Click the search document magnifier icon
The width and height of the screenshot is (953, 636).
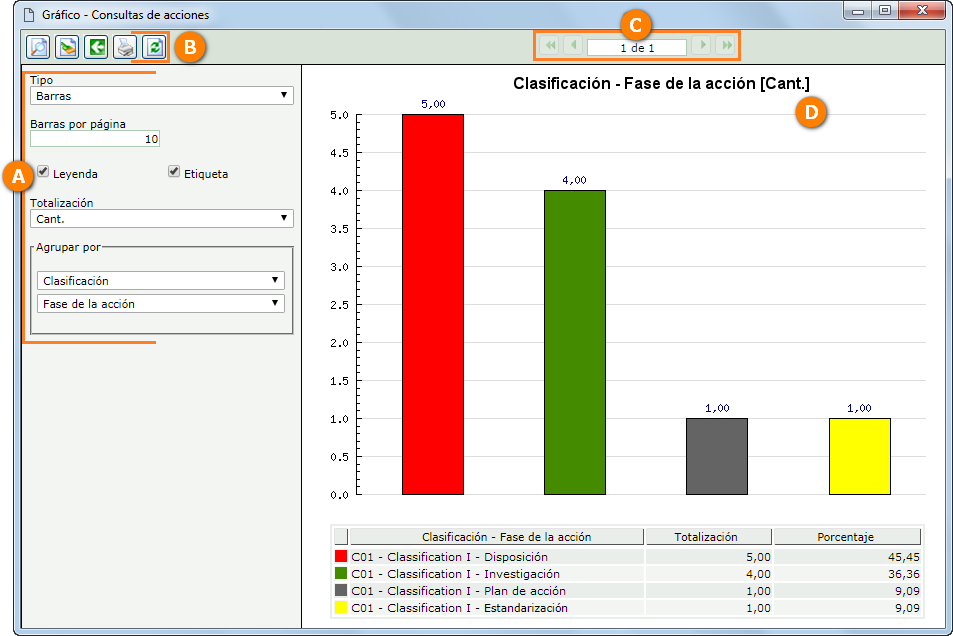(38, 47)
